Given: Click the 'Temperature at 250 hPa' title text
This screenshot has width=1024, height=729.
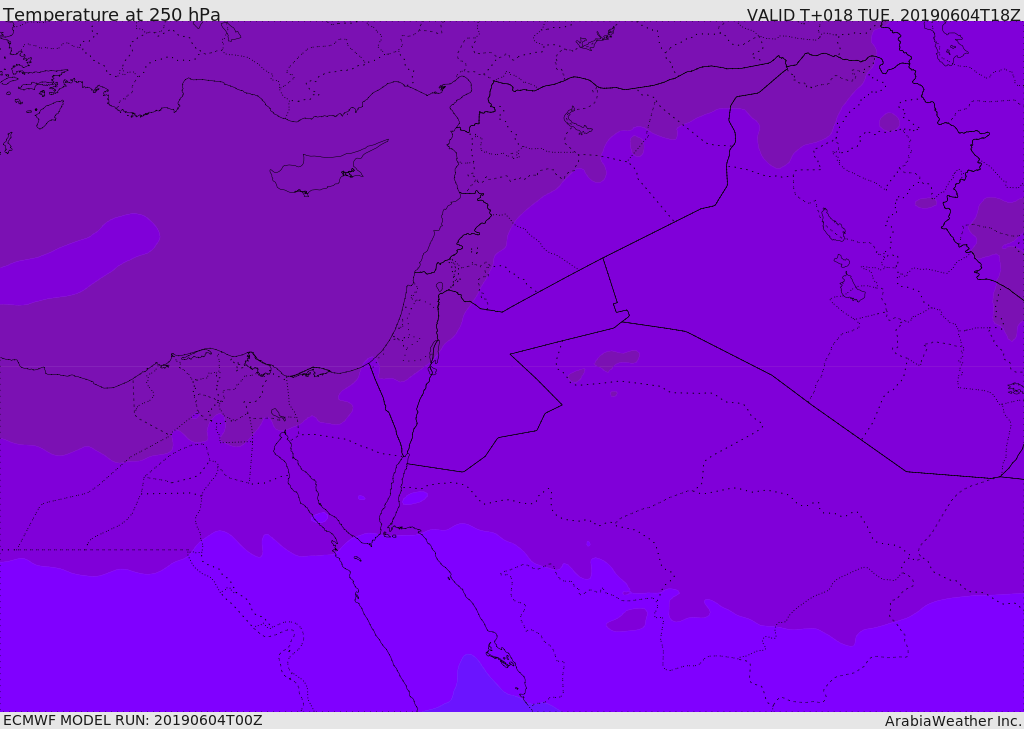Looking at the screenshot, I should [112, 14].
